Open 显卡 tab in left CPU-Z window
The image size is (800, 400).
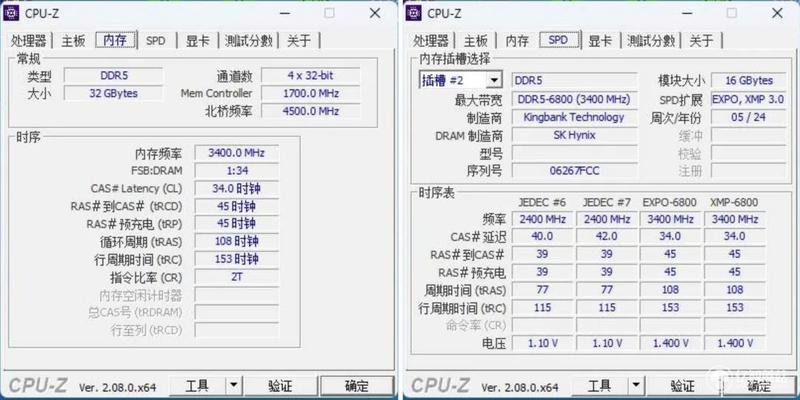pyautogui.click(x=197, y=41)
